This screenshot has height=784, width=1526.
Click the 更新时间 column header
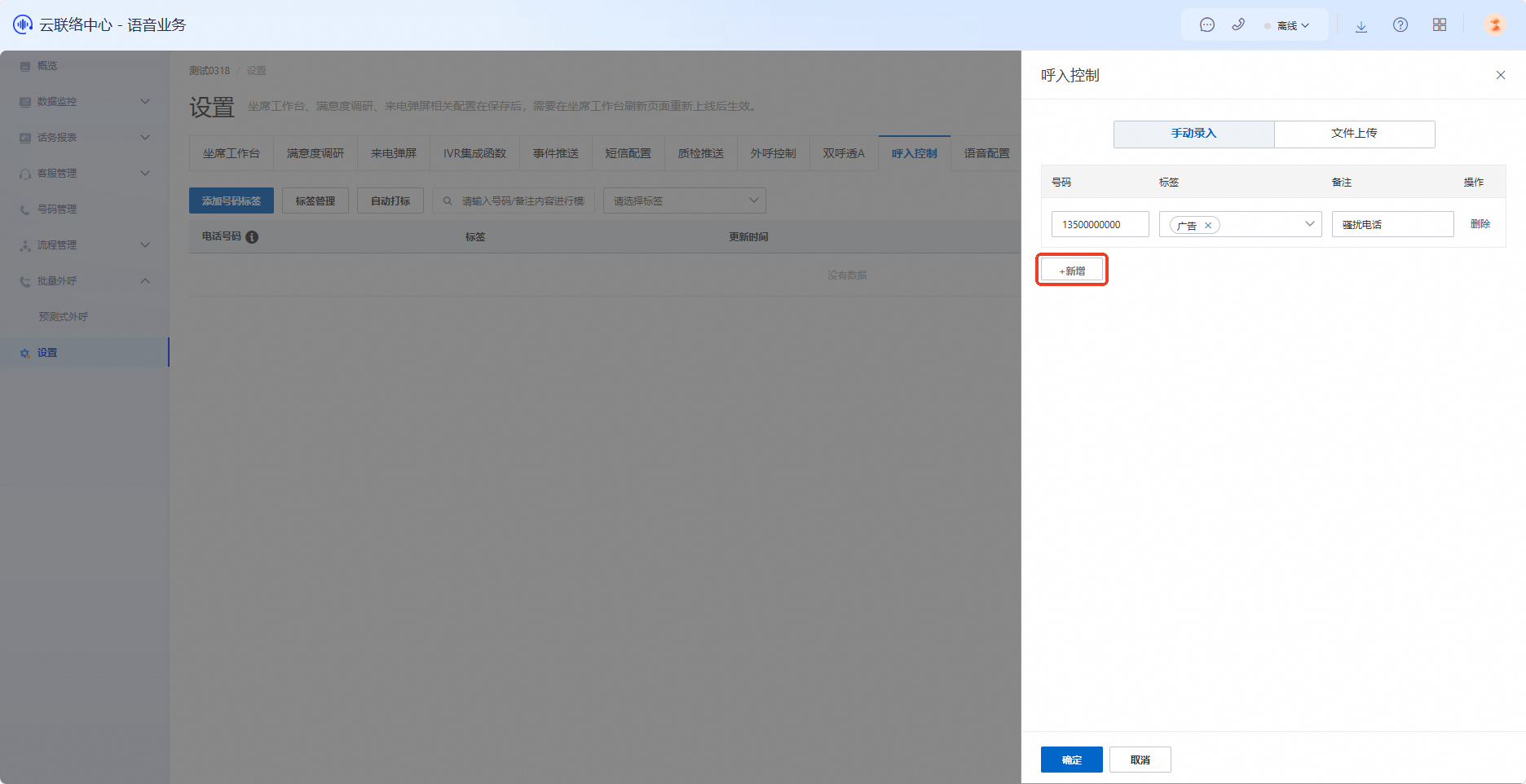[748, 237]
